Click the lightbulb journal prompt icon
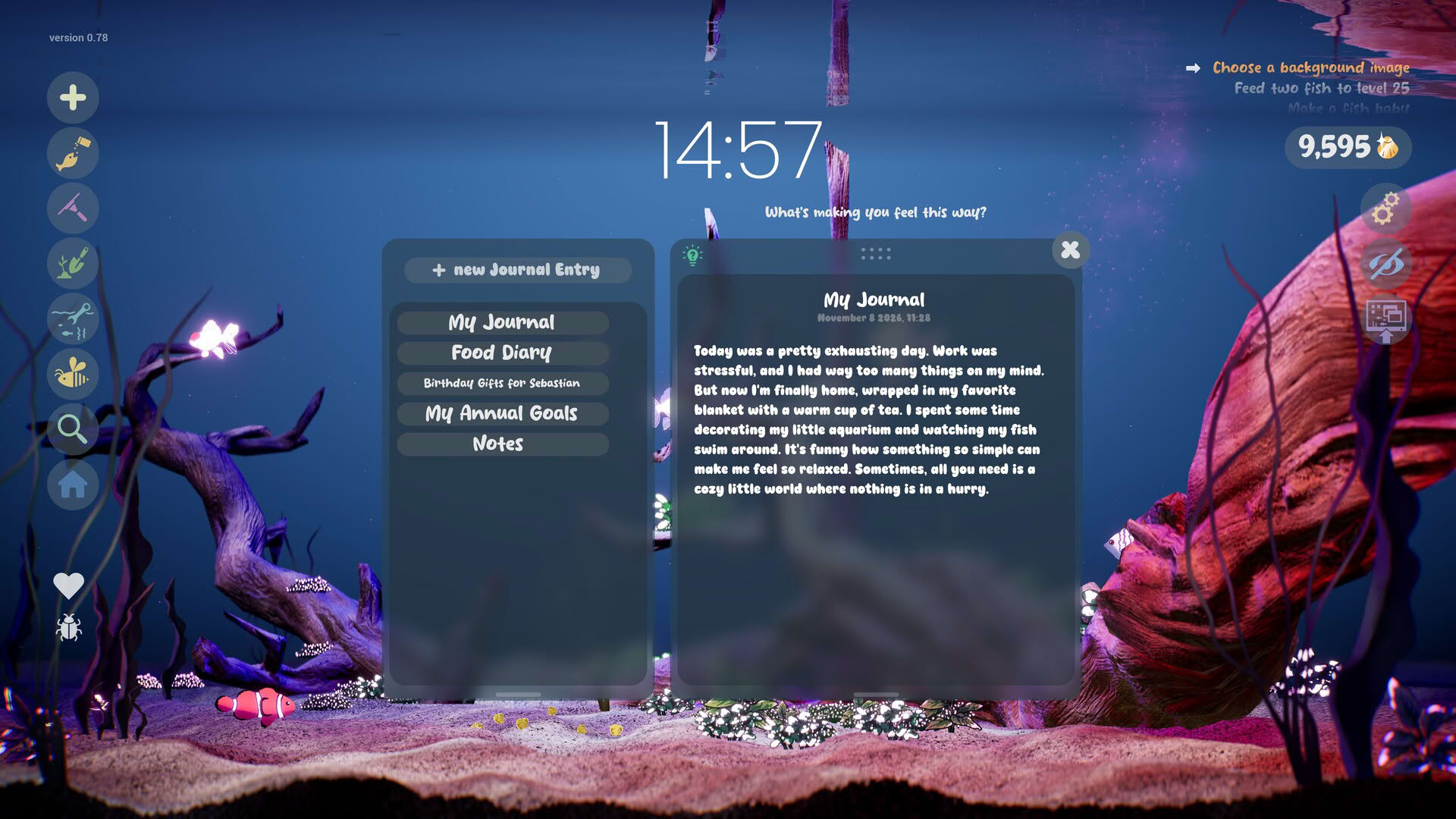 click(x=692, y=255)
